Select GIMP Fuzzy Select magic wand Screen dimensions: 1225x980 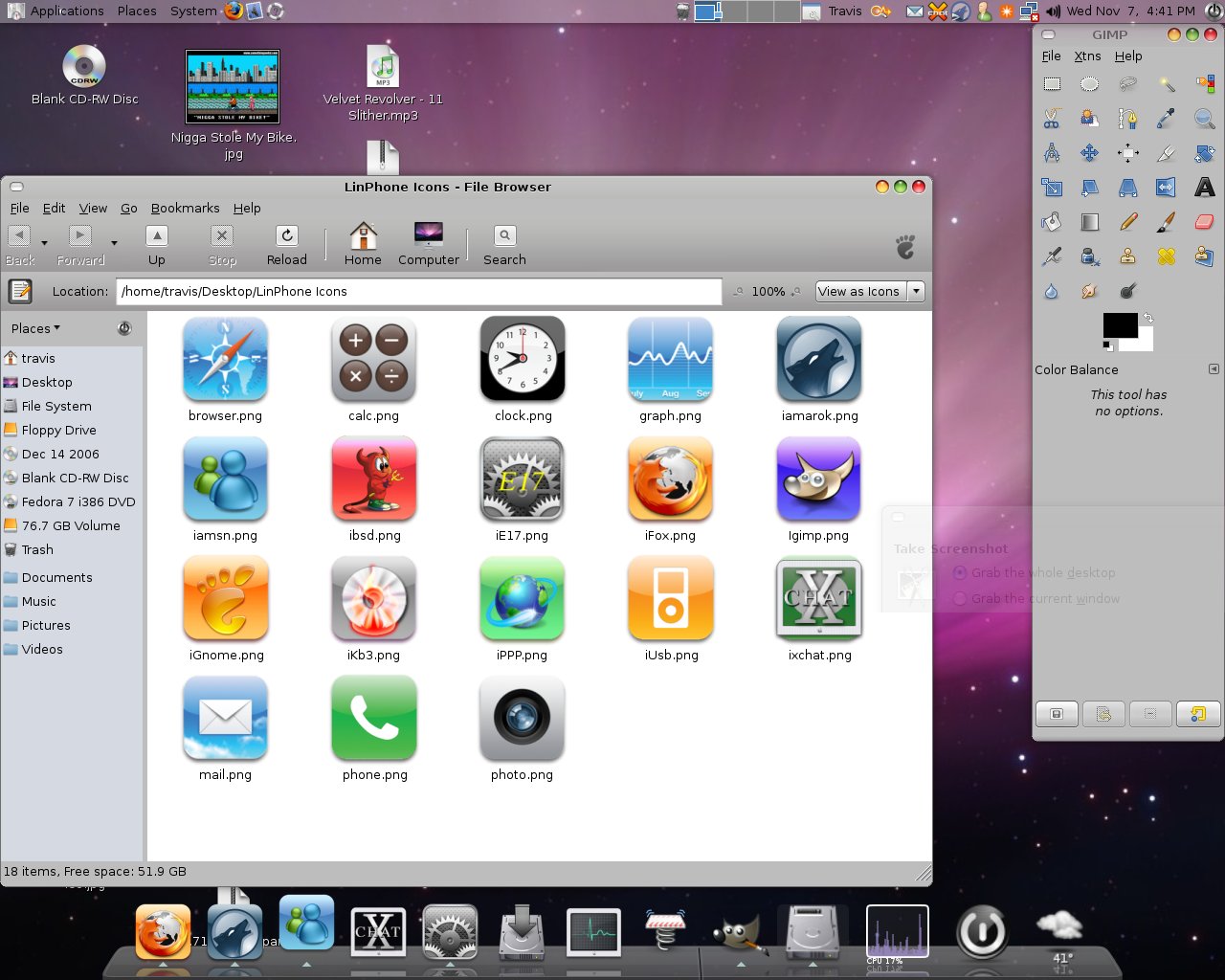pyautogui.click(x=1166, y=84)
